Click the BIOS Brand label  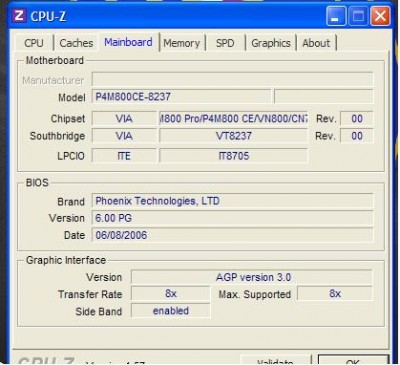[71, 202]
